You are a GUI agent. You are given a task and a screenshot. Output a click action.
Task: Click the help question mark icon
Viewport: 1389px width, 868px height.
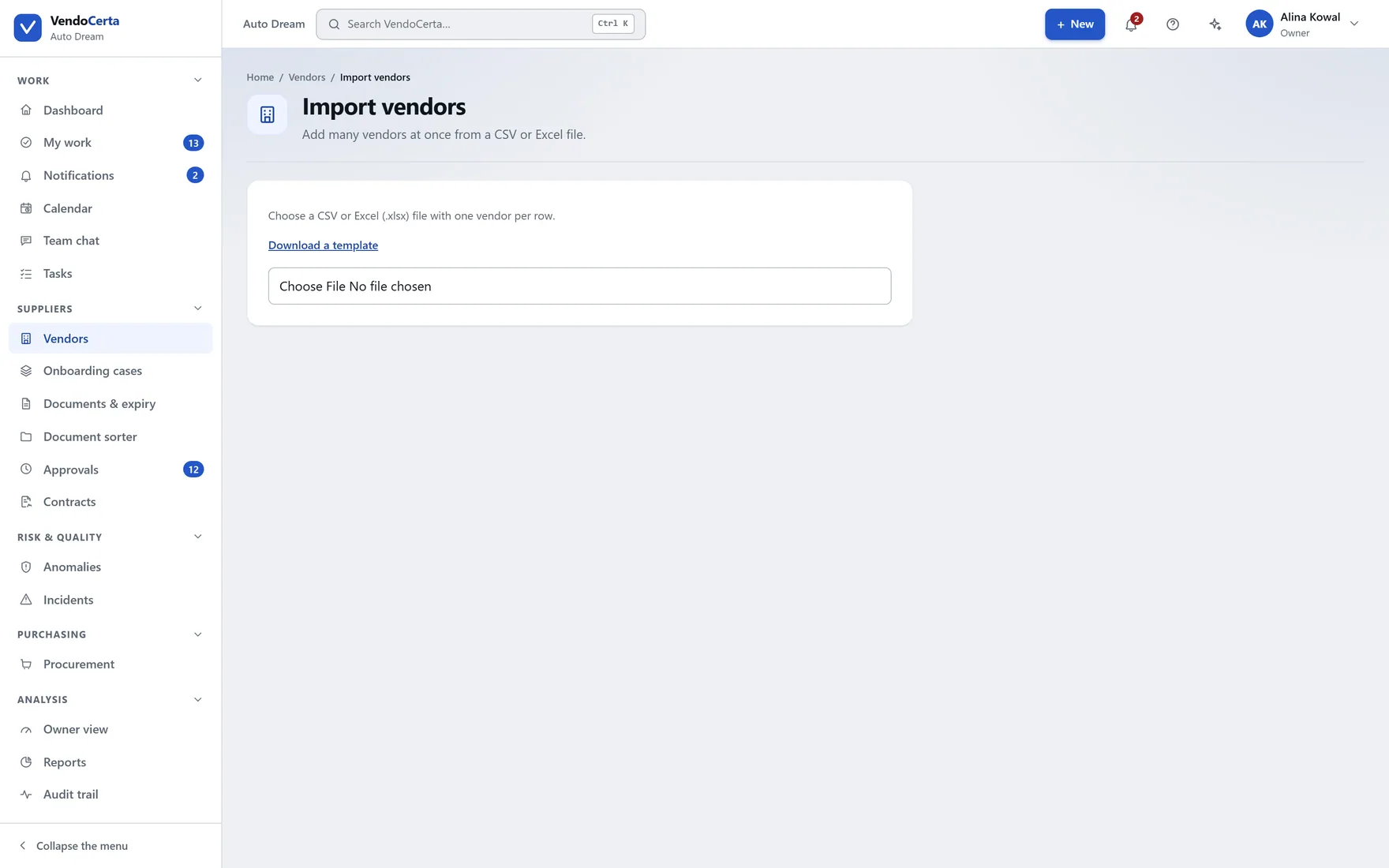click(1173, 24)
